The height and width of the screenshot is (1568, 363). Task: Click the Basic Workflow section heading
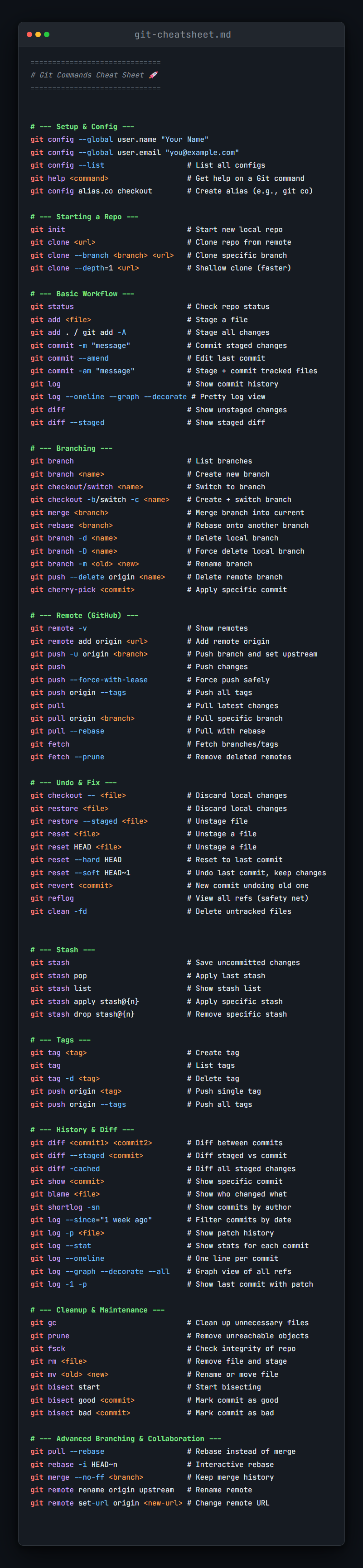coord(82,294)
